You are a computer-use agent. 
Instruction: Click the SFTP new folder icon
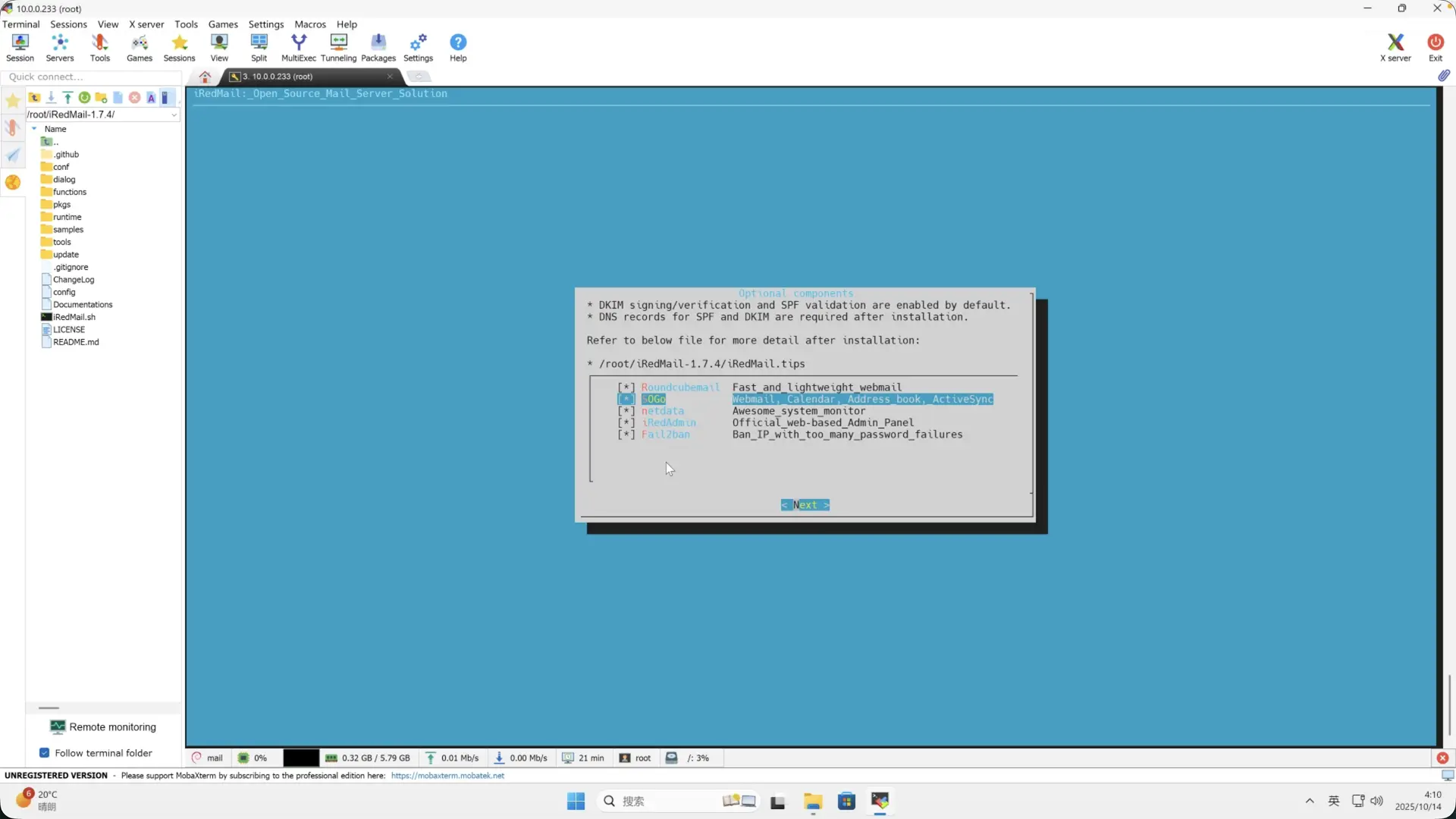click(x=101, y=98)
